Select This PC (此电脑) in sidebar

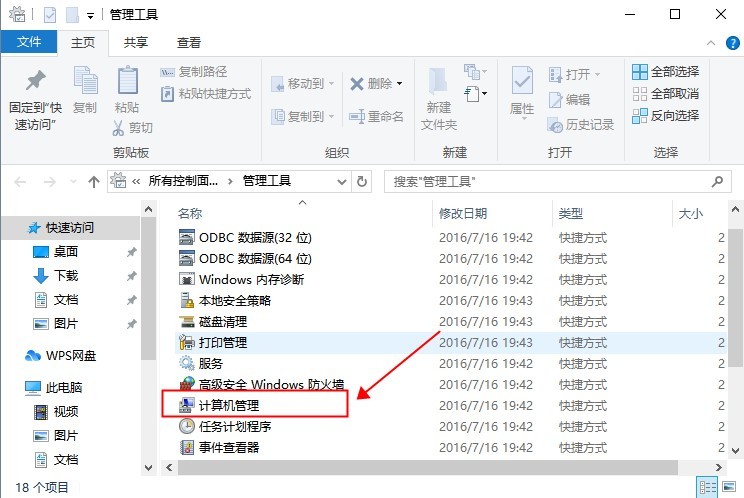click(x=64, y=387)
